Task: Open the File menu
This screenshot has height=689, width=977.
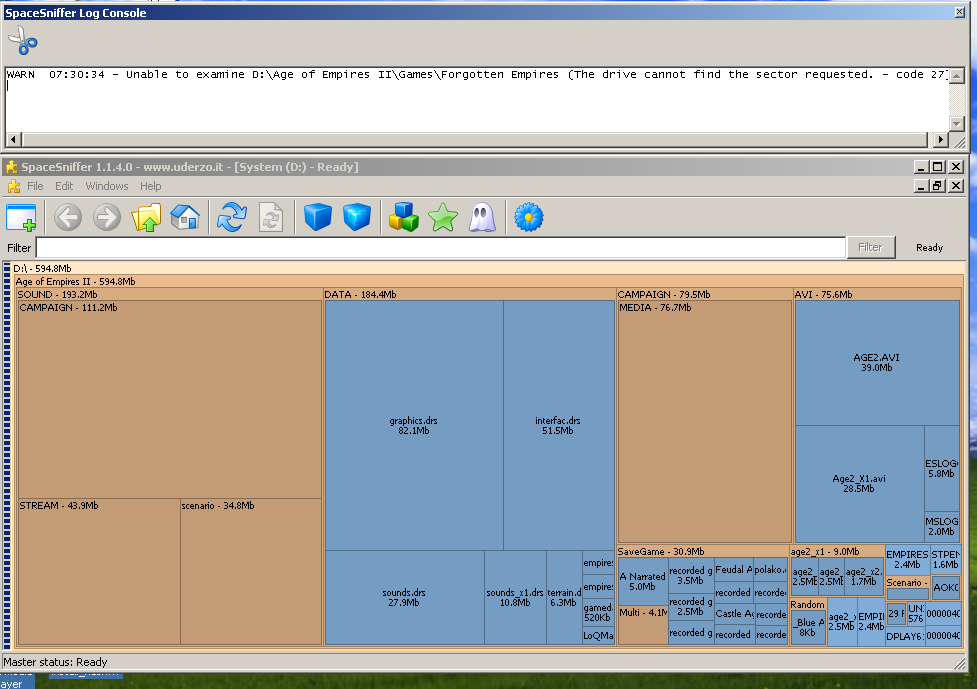Action: [x=36, y=186]
